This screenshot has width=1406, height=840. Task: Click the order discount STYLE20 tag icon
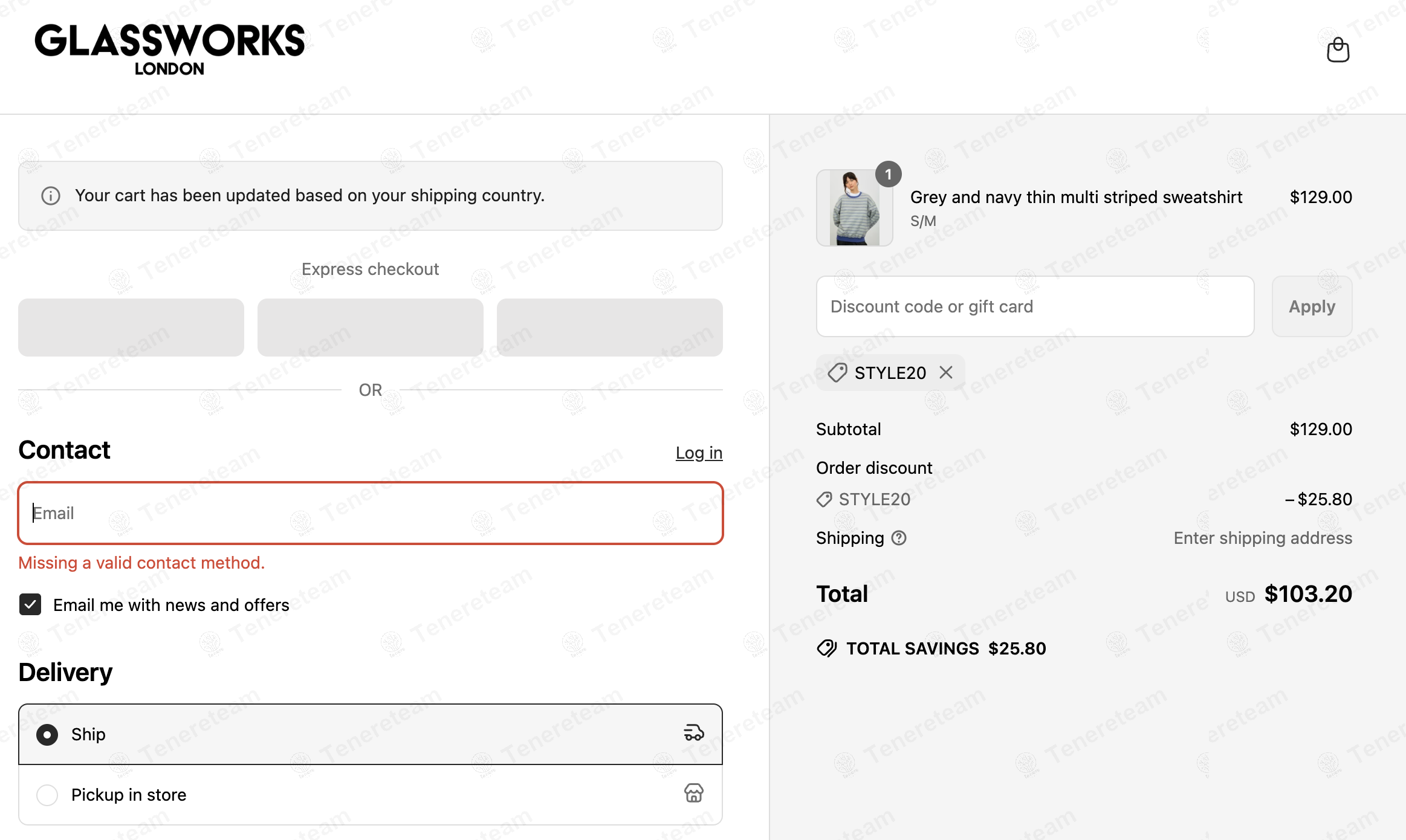824,499
